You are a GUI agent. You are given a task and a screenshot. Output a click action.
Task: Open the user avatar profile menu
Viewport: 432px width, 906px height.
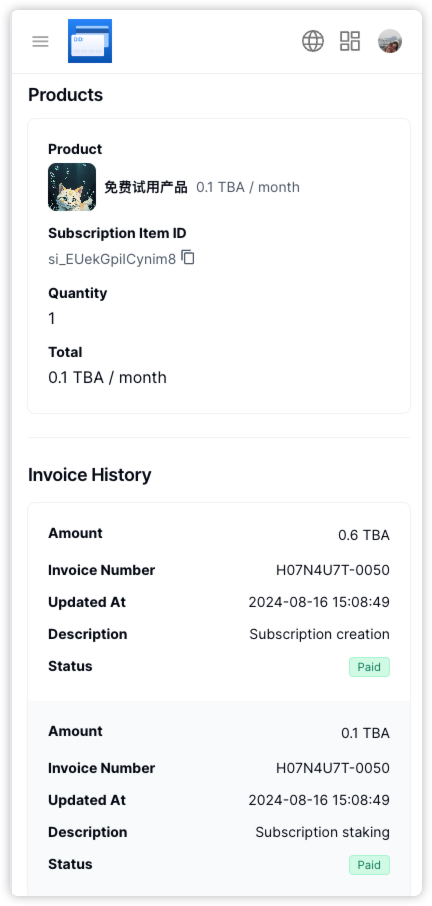pyautogui.click(x=390, y=41)
